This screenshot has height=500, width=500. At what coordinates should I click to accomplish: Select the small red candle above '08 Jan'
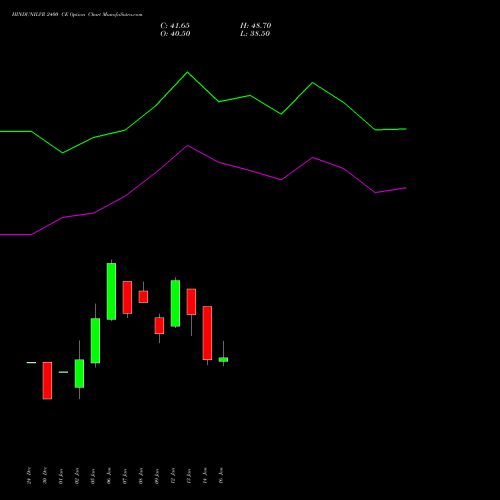(x=143, y=296)
